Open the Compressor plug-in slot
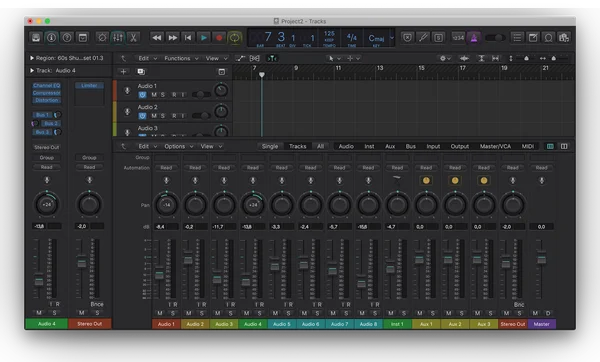The image size is (600, 362). (x=46, y=93)
